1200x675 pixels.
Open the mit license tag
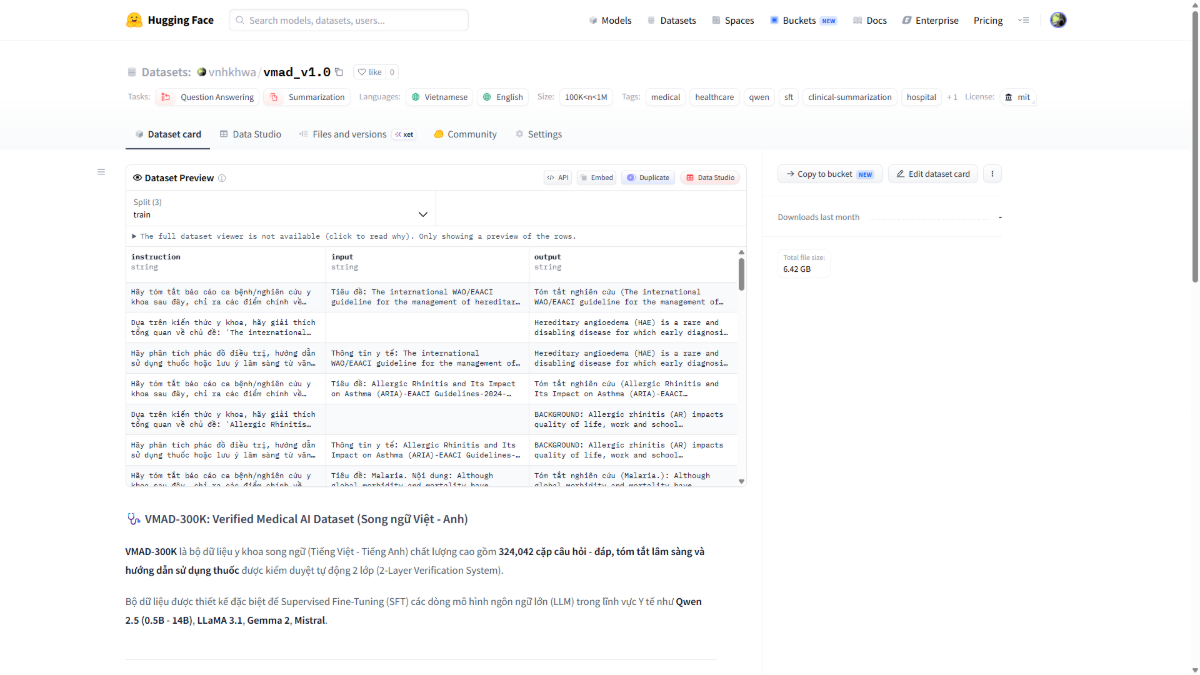tap(1017, 97)
